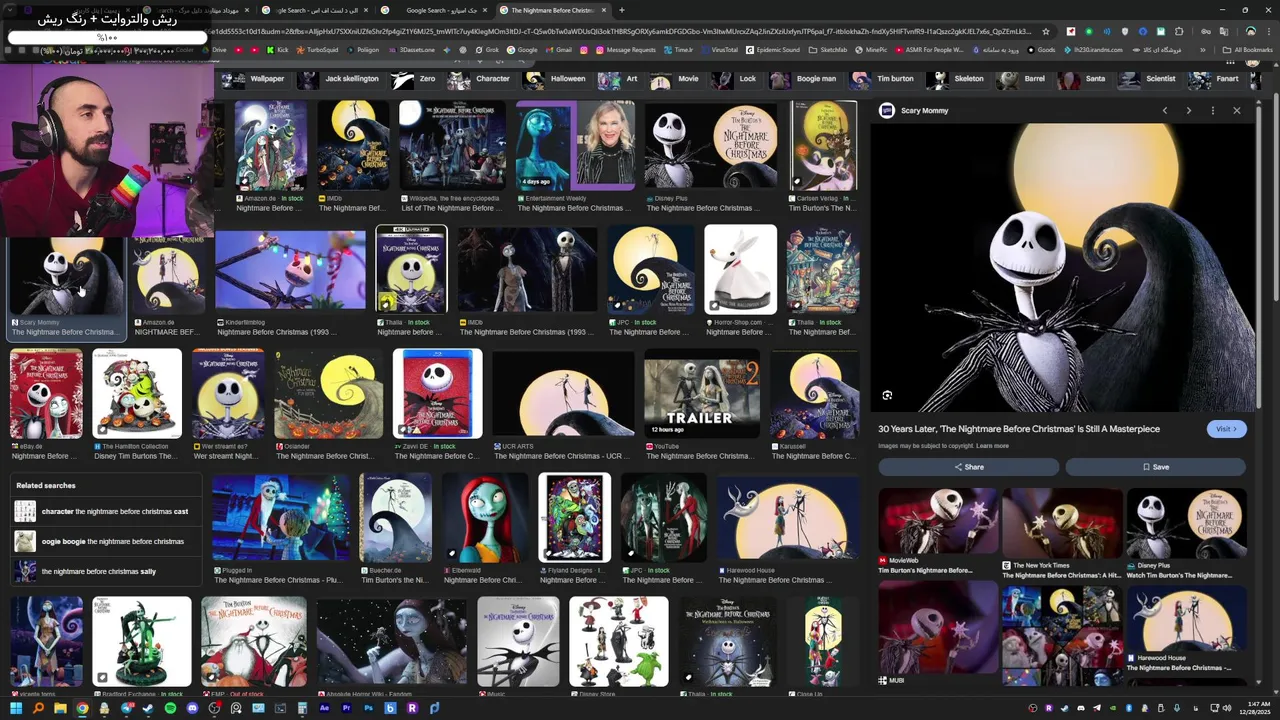
Task: Open the Entertainment Weekly image result
Action: point(575,146)
